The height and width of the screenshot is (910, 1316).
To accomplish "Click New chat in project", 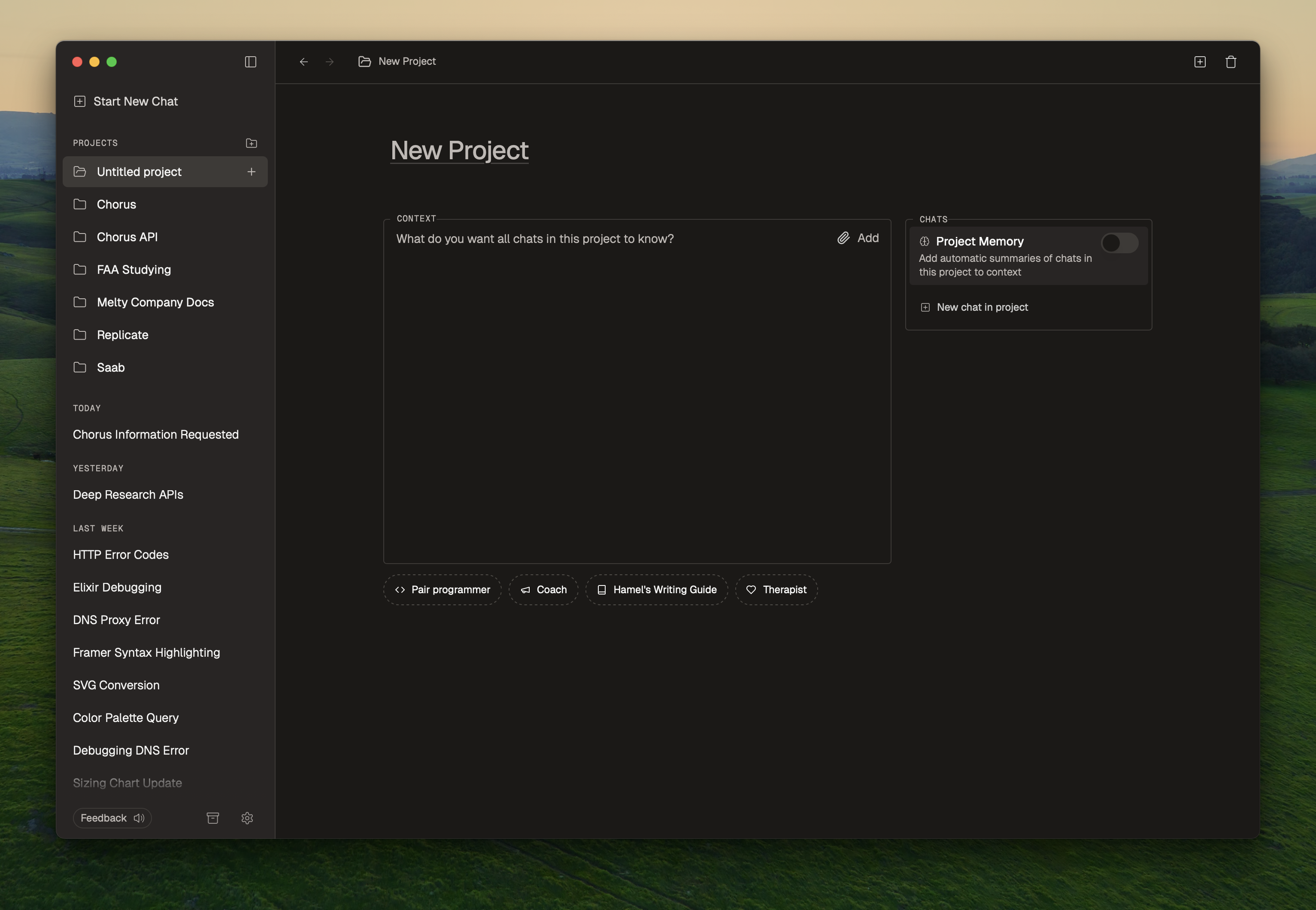I will (x=982, y=307).
